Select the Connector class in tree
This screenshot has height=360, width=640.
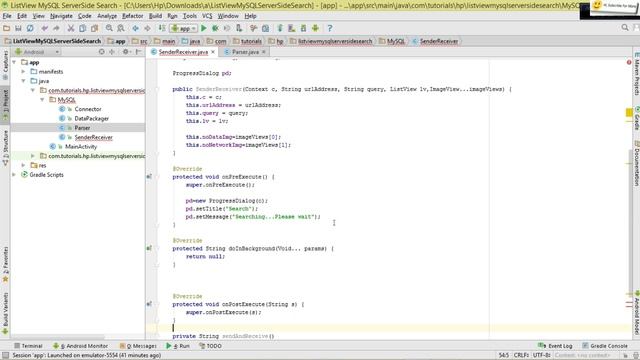(x=88, y=109)
